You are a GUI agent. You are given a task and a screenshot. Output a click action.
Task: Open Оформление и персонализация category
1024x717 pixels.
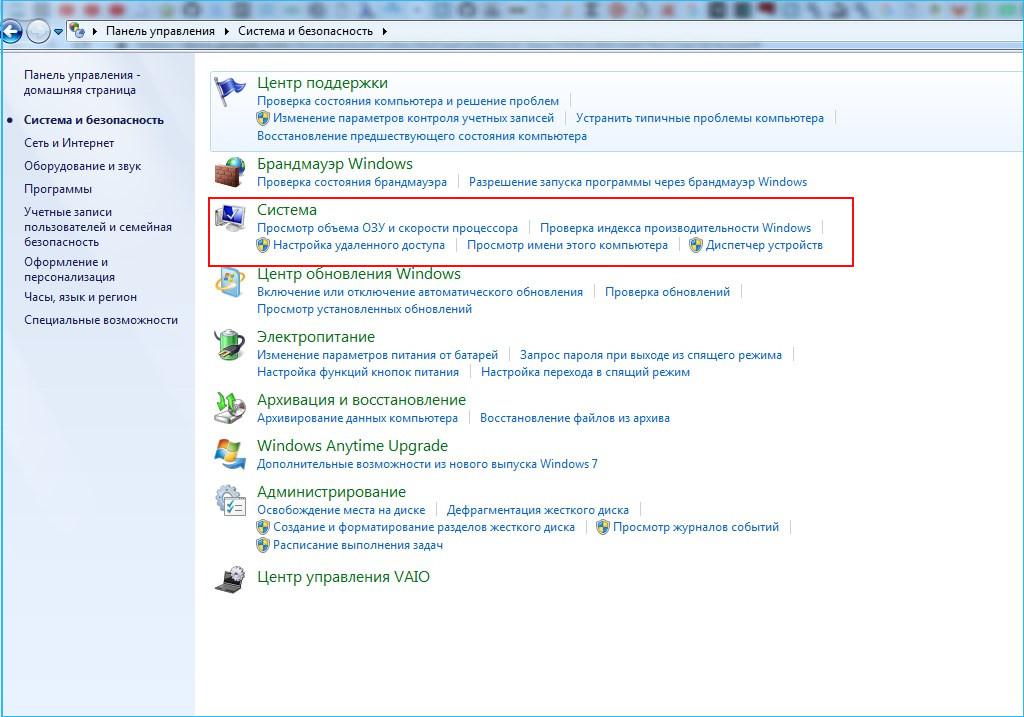tap(69, 269)
